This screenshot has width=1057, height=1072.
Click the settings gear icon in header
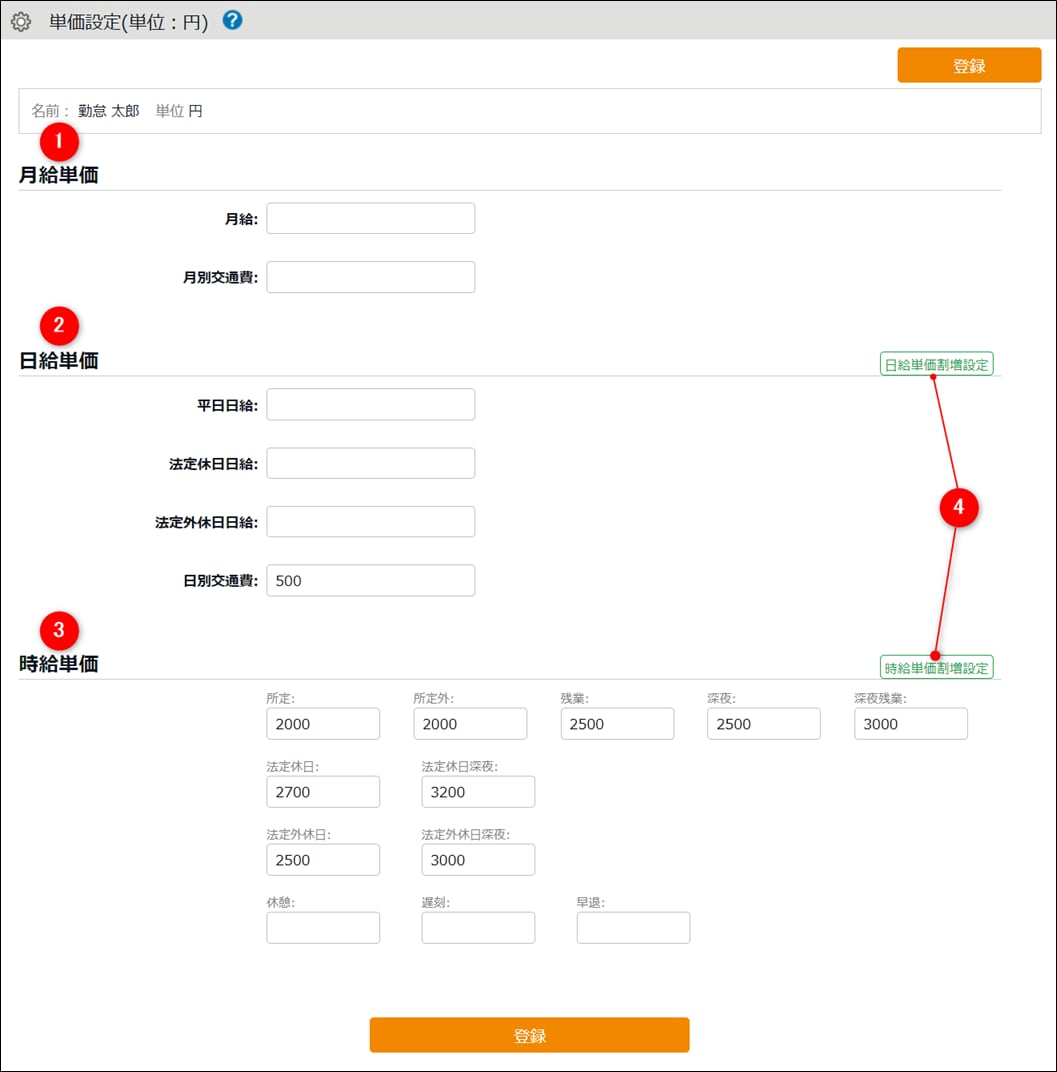21,21
